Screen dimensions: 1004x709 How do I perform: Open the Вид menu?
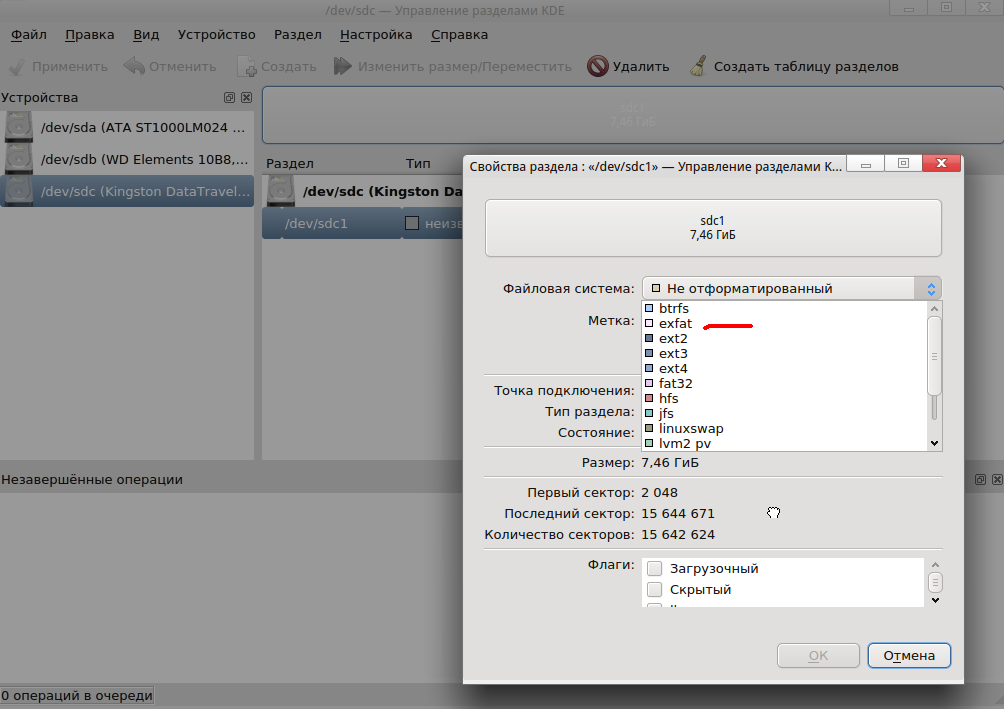[x=146, y=35]
